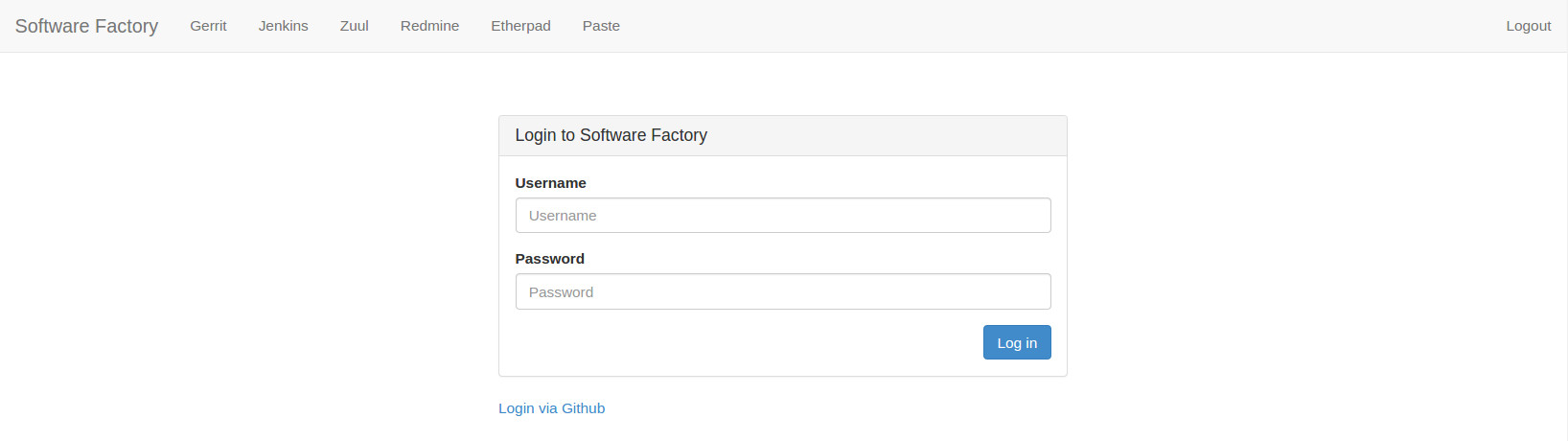Click the bold Password label
Screen dimensions: 1568x441
click(x=549, y=259)
